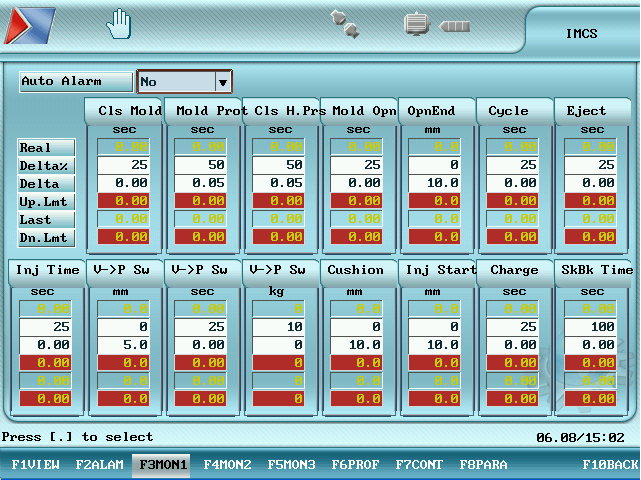
Task: Go to F4 MON2 monitor page
Action: coord(227,465)
